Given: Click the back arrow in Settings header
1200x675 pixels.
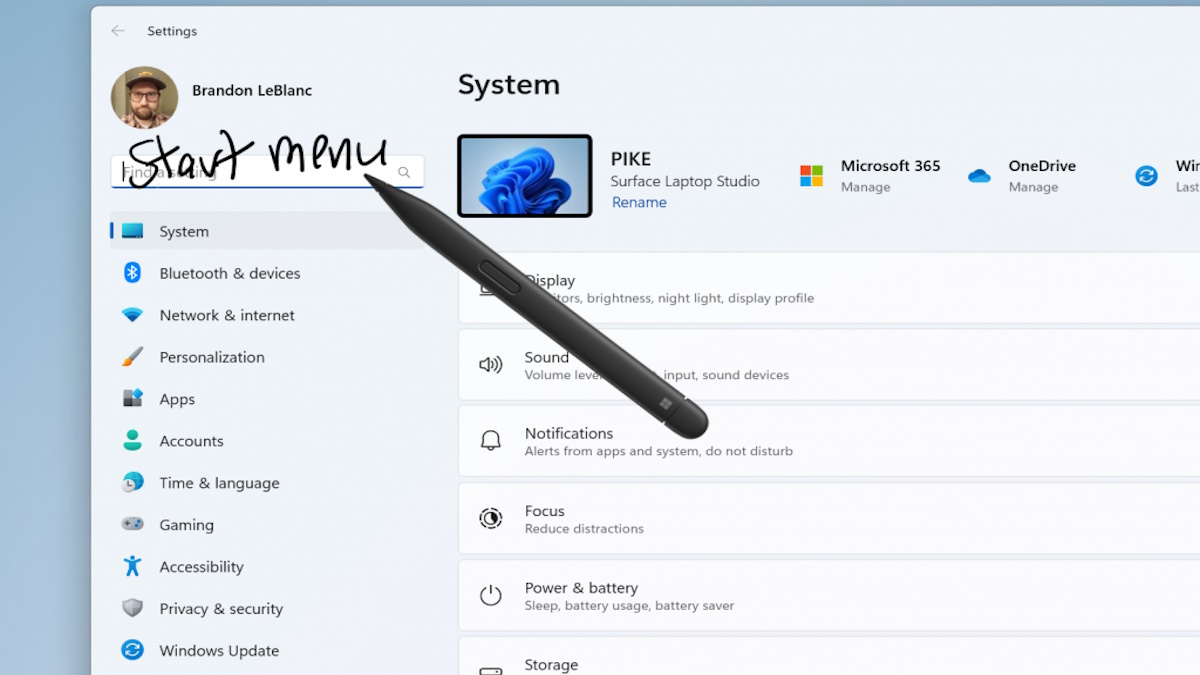Looking at the screenshot, I should coord(118,31).
